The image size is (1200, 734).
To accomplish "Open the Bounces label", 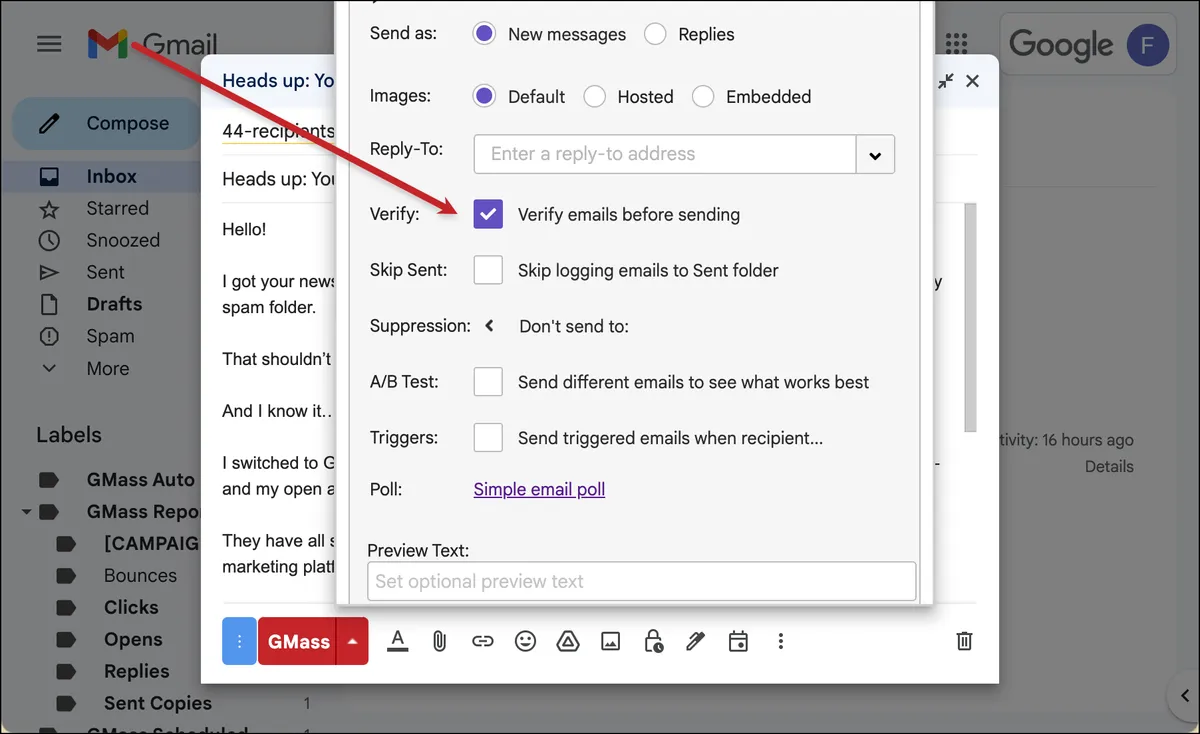I will pyautogui.click(x=140, y=575).
